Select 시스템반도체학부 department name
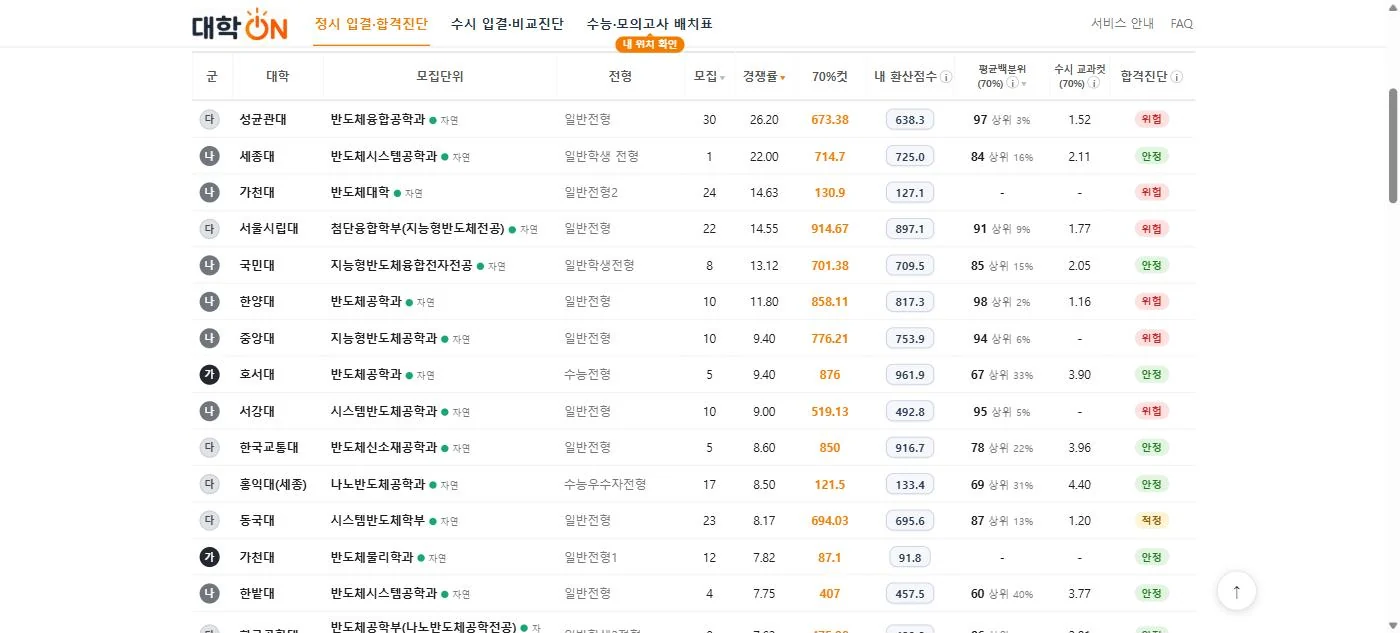Image resolution: width=1400 pixels, height=633 pixels. (x=378, y=520)
